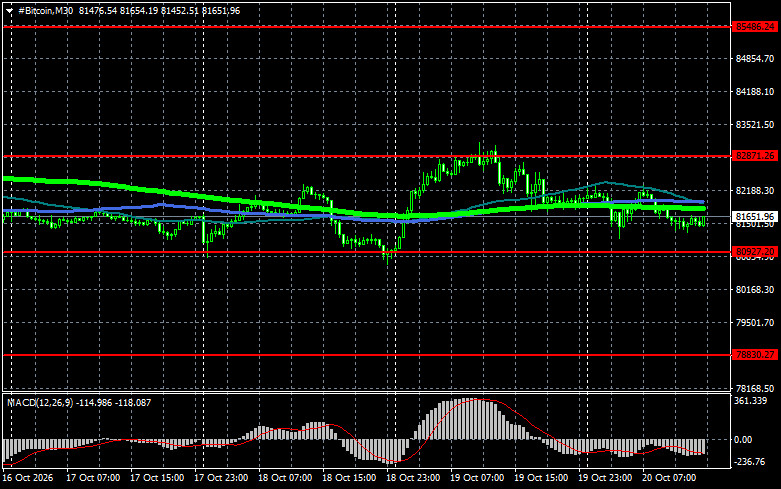This screenshot has width=781, height=489.
Task: Click the MACD(12,26,9) indicator label
Action: point(40,402)
